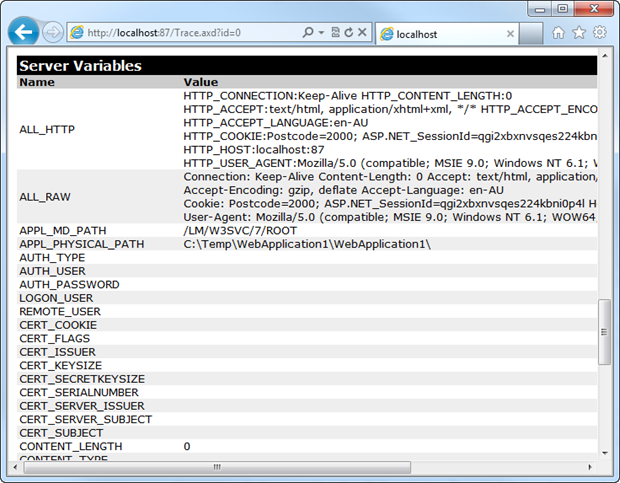620x483 pixels.
Task: Refresh the page with the reload icon
Action: tap(348, 32)
